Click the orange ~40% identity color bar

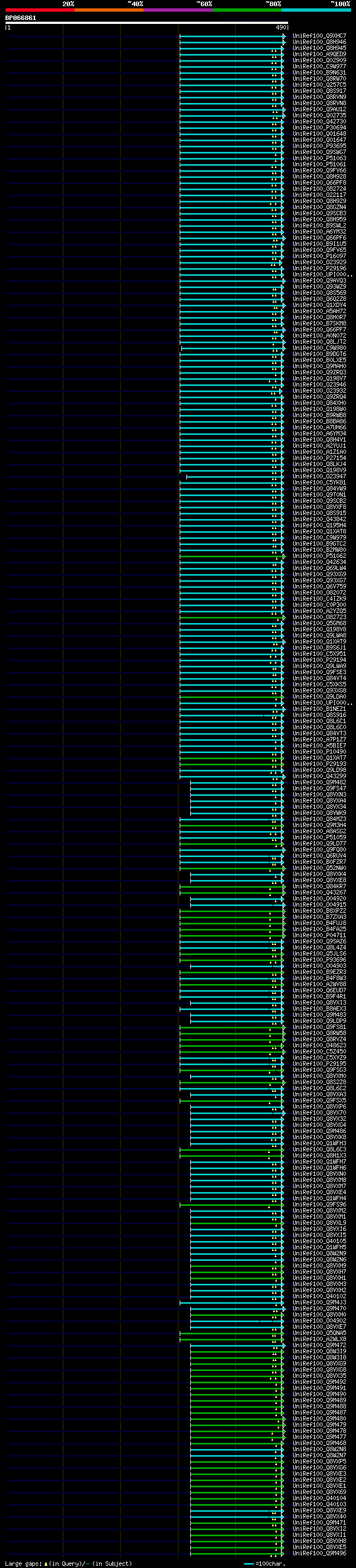pyautogui.click(x=109, y=11)
